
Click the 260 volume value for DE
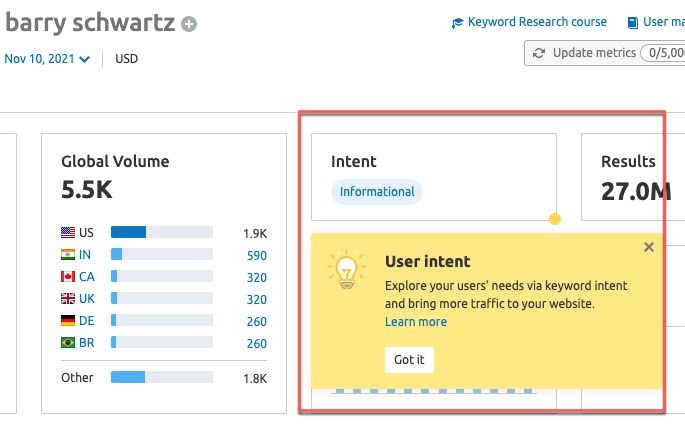(x=257, y=322)
